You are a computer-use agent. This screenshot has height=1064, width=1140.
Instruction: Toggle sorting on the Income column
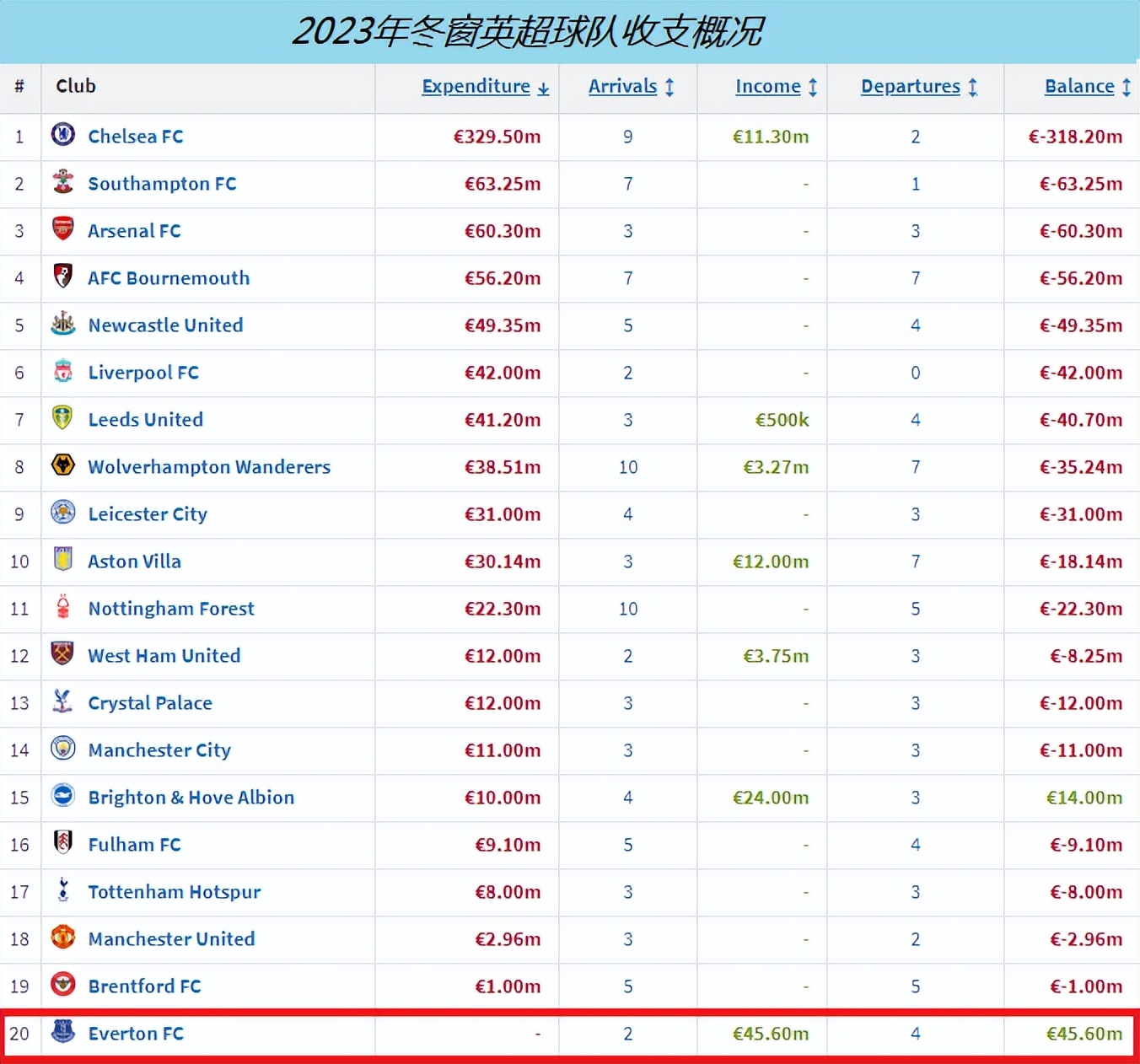point(811,87)
